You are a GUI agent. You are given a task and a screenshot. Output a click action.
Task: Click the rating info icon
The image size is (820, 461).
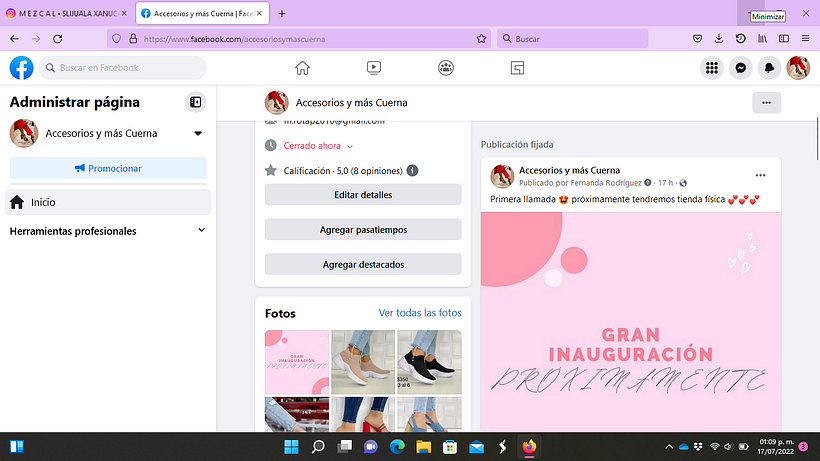pyautogui.click(x=413, y=171)
